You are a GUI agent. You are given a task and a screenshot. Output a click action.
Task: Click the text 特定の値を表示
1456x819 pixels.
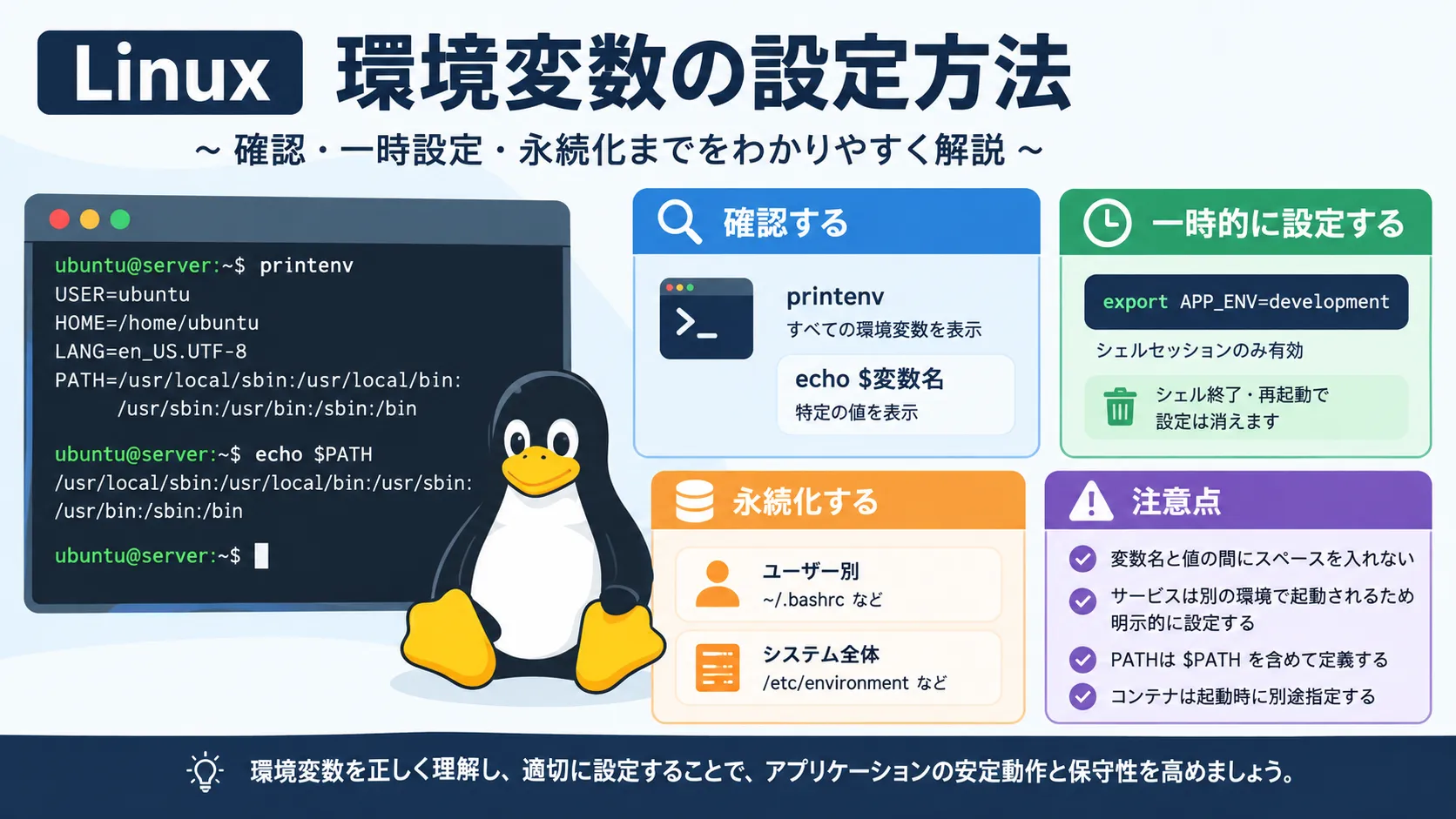pos(857,413)
